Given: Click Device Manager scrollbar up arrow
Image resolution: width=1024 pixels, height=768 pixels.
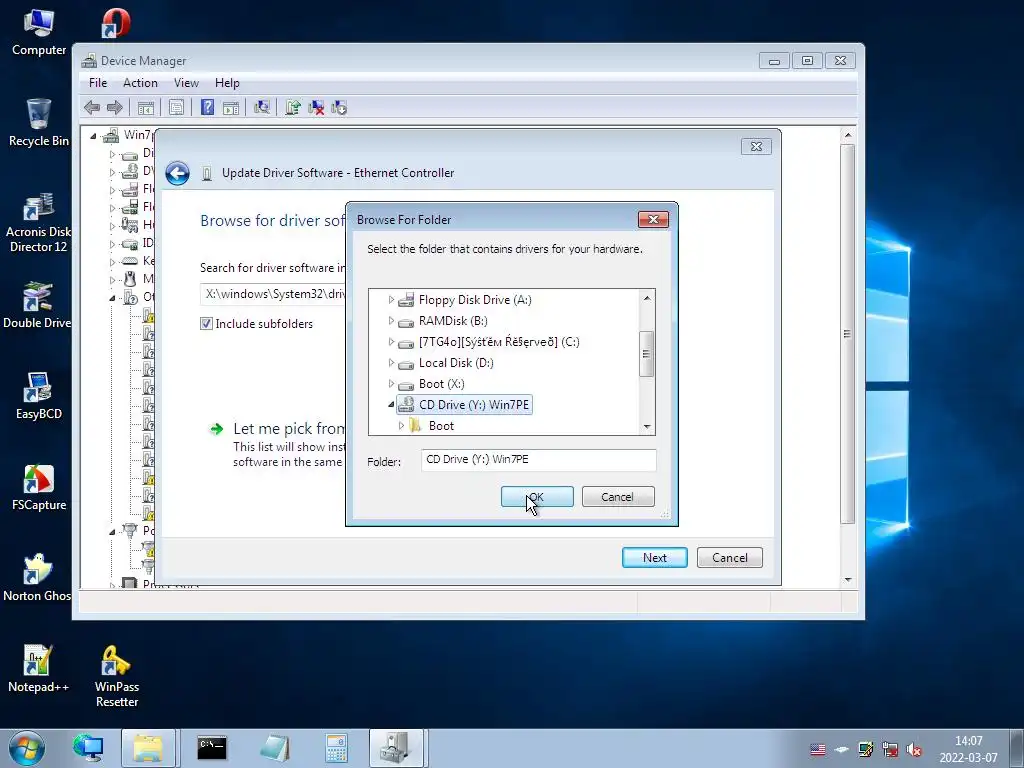Looking at the screenshot, I should [848, 135].
